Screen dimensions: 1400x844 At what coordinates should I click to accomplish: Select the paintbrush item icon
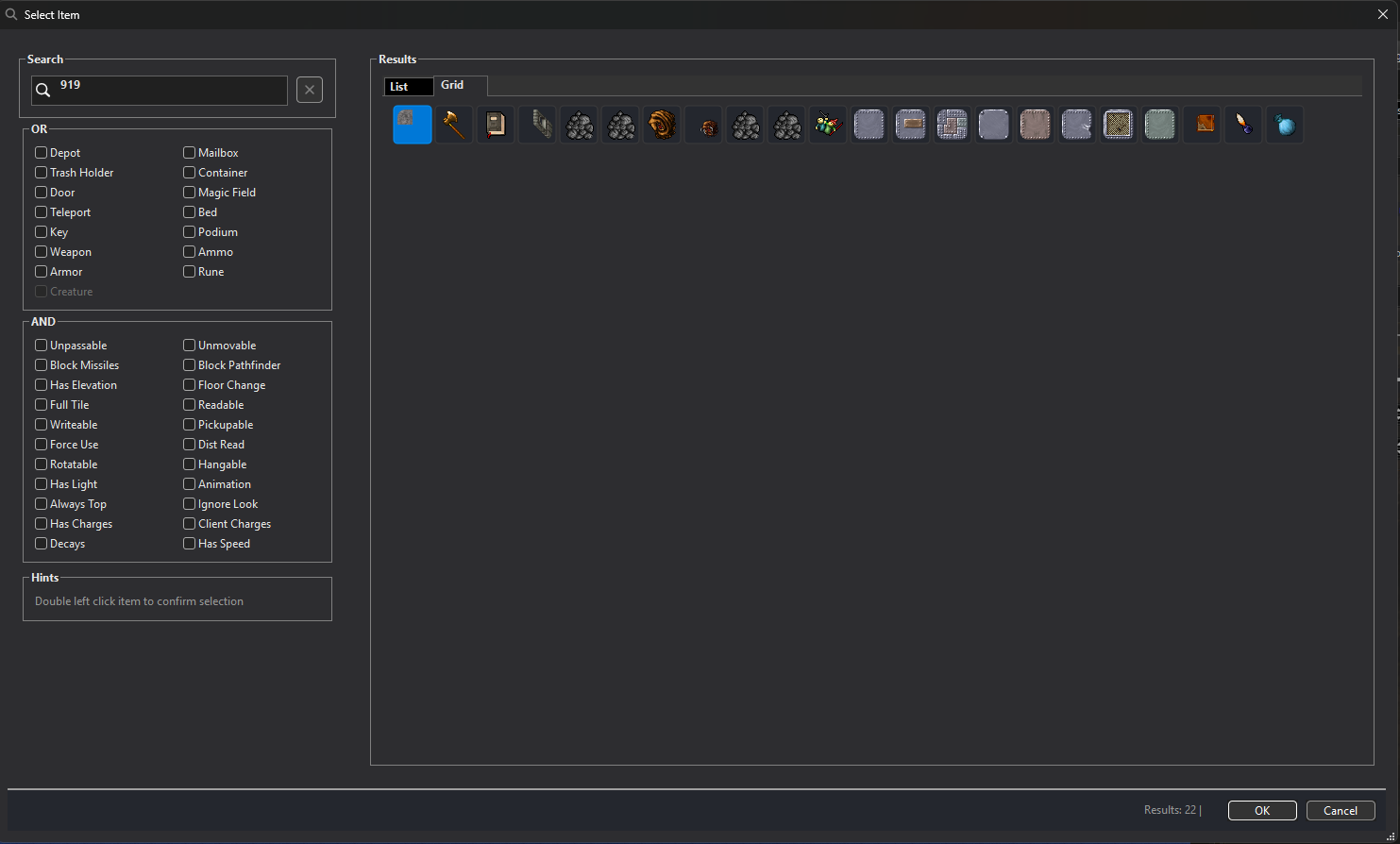[1243, 125]
